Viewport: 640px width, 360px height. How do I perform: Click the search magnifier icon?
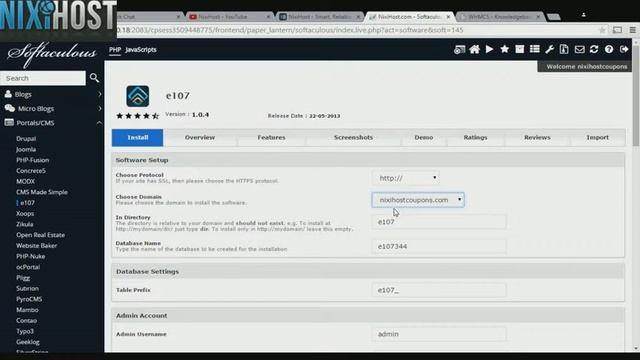pyautogui.click(x=94, y=78)
